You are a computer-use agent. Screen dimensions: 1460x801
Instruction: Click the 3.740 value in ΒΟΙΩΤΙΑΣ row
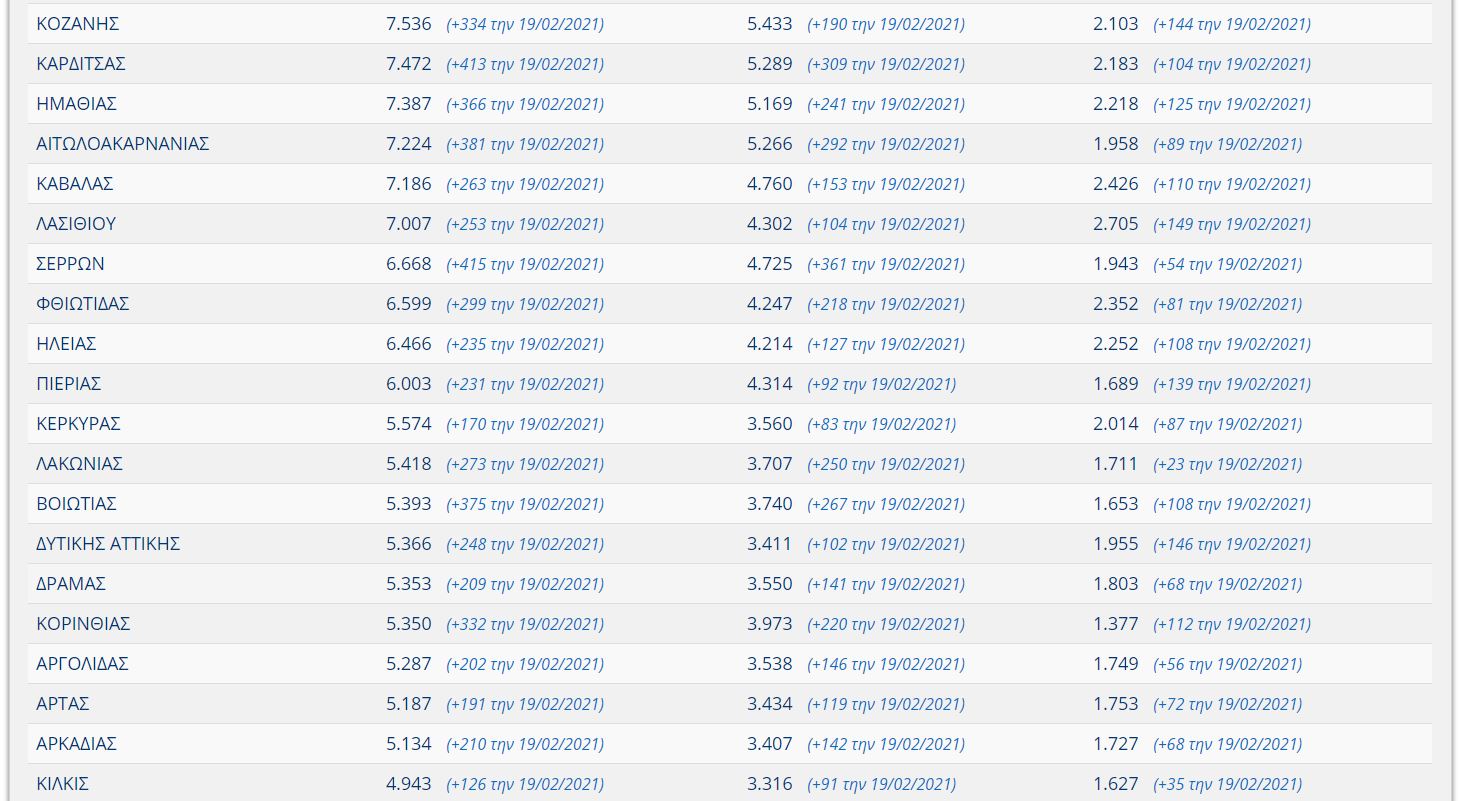pos(769,504)
